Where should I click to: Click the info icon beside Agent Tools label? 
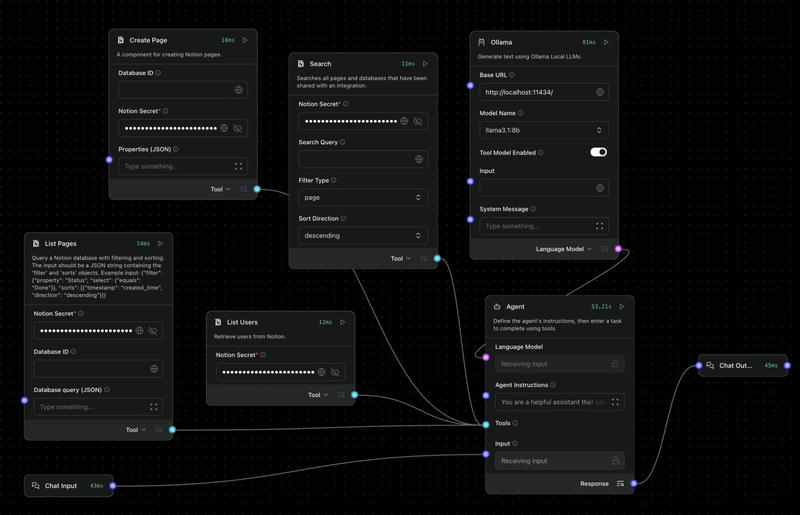515,423
